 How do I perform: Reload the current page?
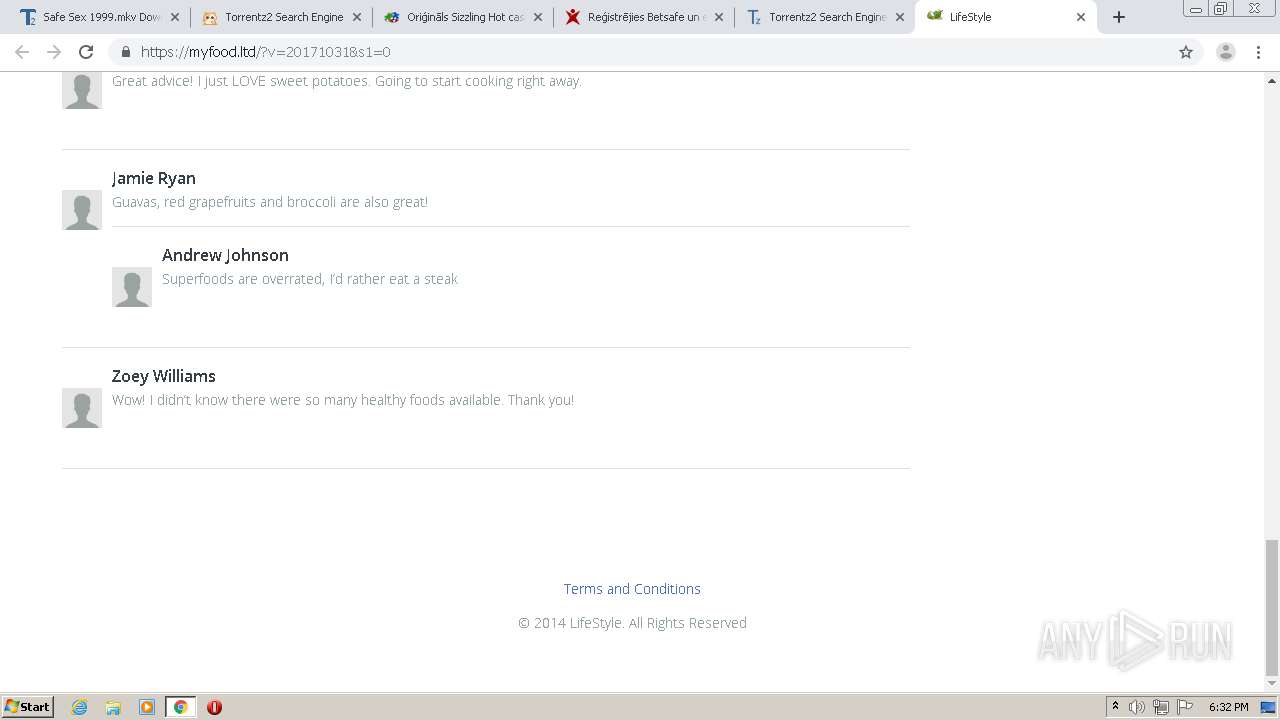(86, 52)
